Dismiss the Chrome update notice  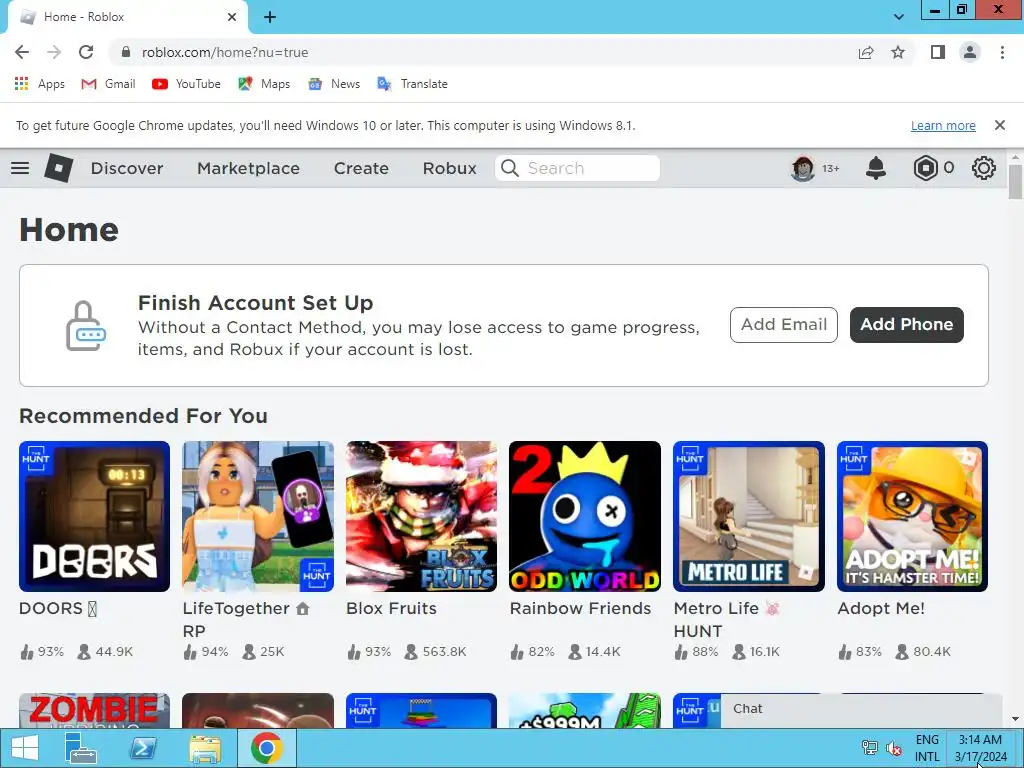(x=1000, y=125)
